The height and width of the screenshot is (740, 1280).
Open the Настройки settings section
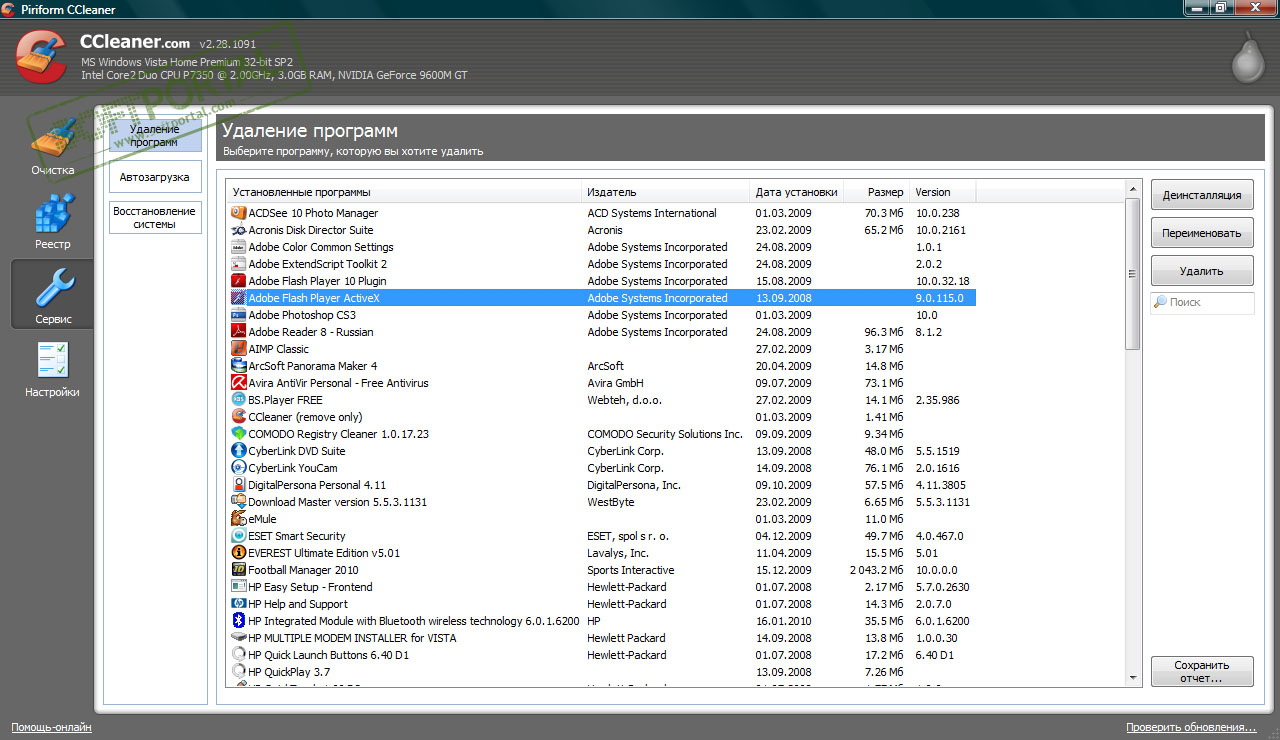click(52, 370)
